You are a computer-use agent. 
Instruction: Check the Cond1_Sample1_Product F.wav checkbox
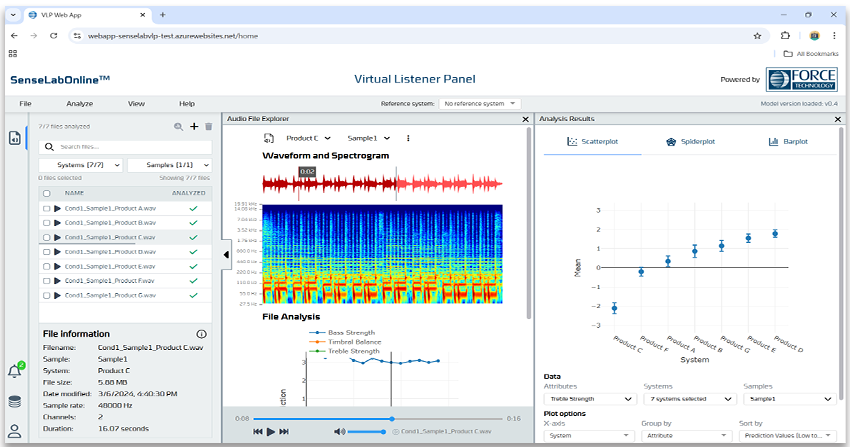[47, 281]
